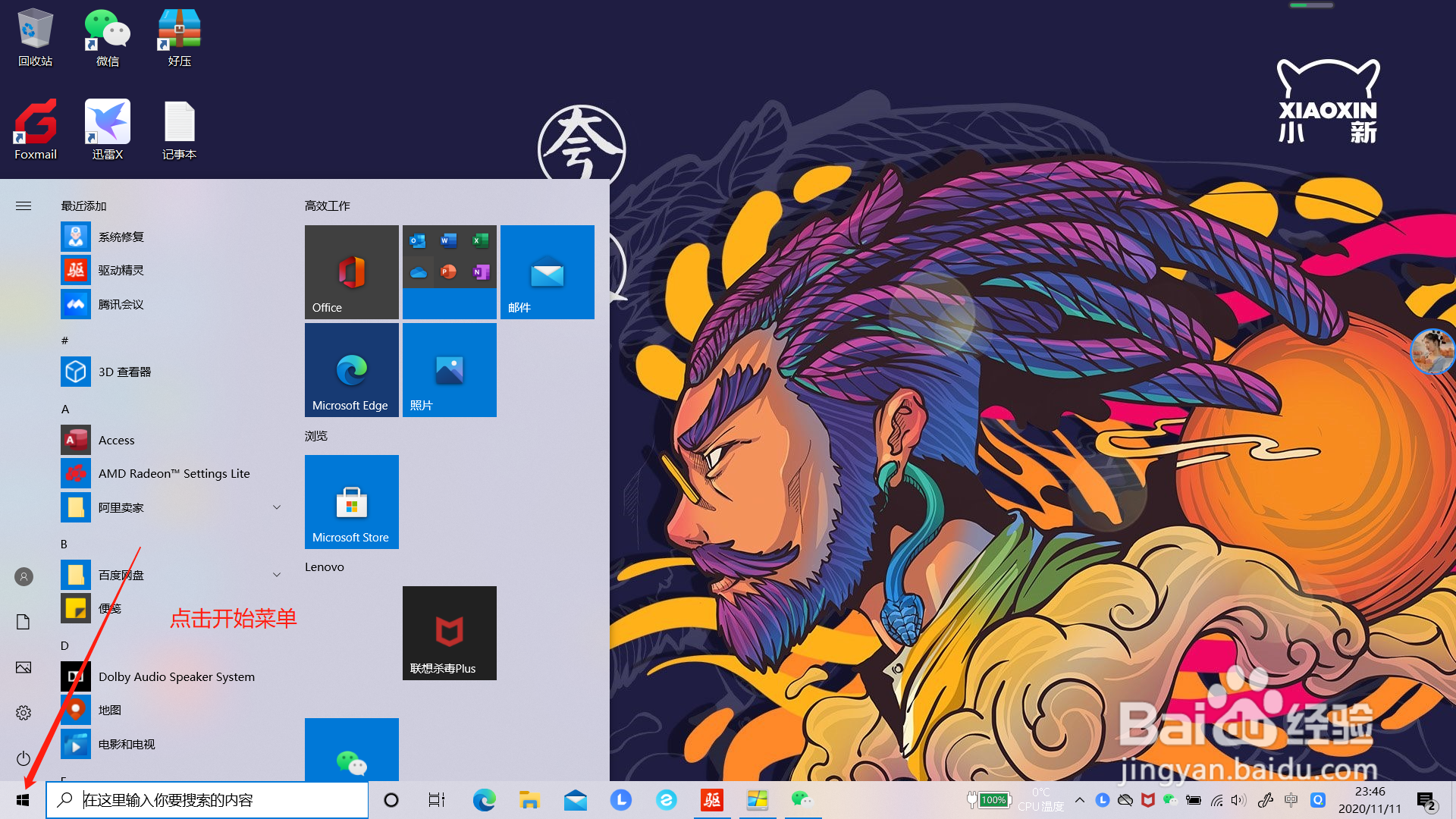Image resolution: width=1456 pixels, height=819 pixels.
Task: Open the 照片 photos tile
Action: 449,369
